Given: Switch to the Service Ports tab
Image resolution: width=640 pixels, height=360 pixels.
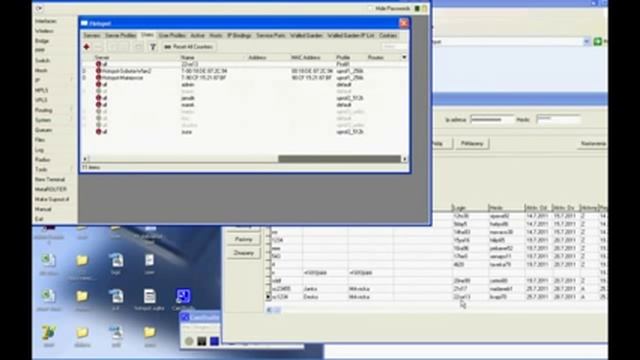Looking at the screenshot, I should [271, 36].
